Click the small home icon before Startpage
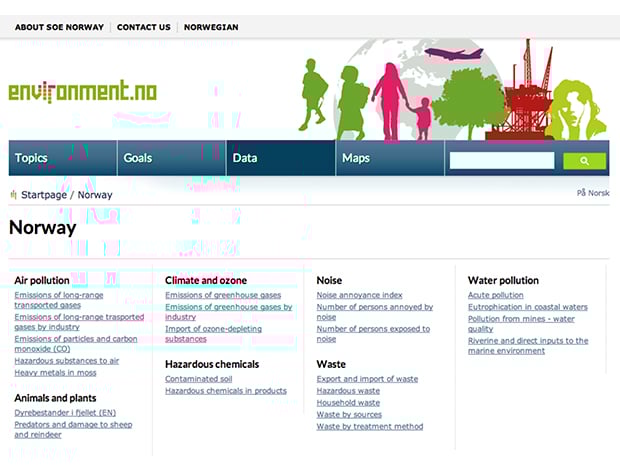 13,194
